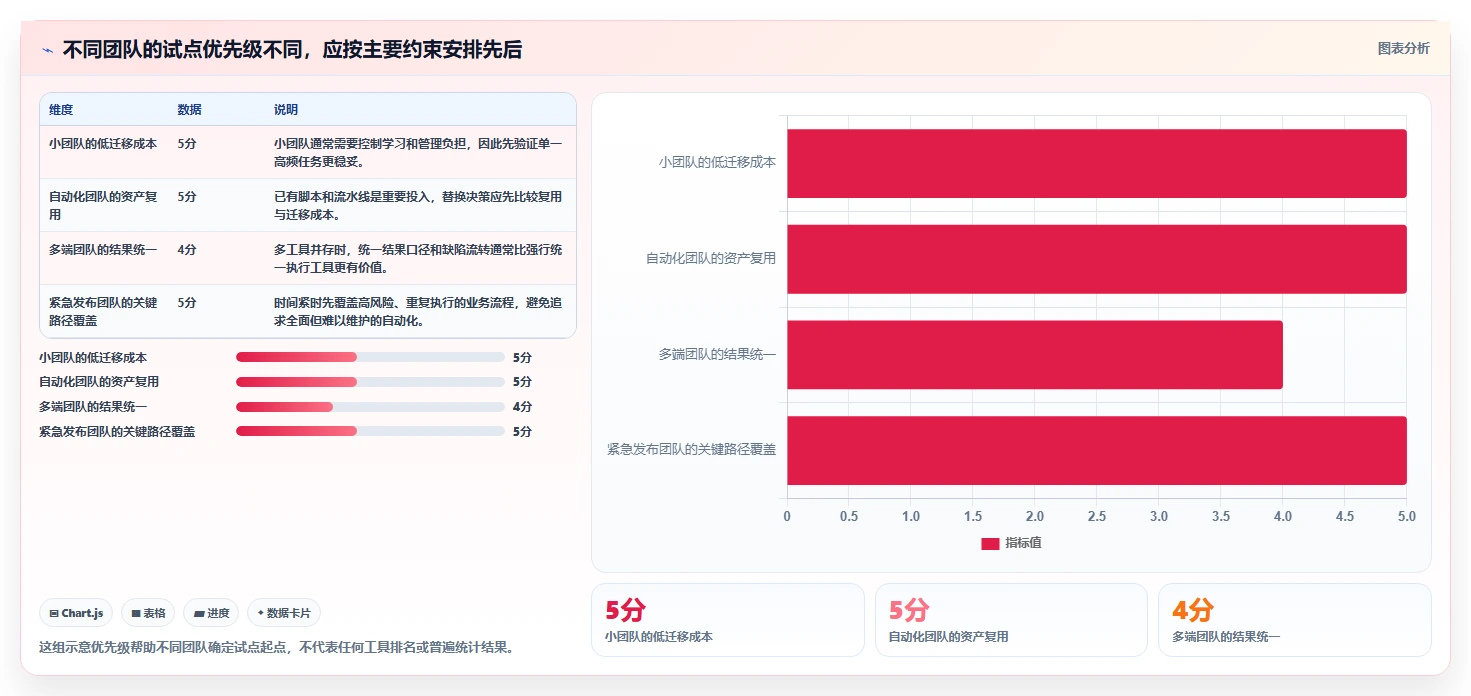
Task: Click the chart bar for 多端团队的结果统一
Action: 1035,355
